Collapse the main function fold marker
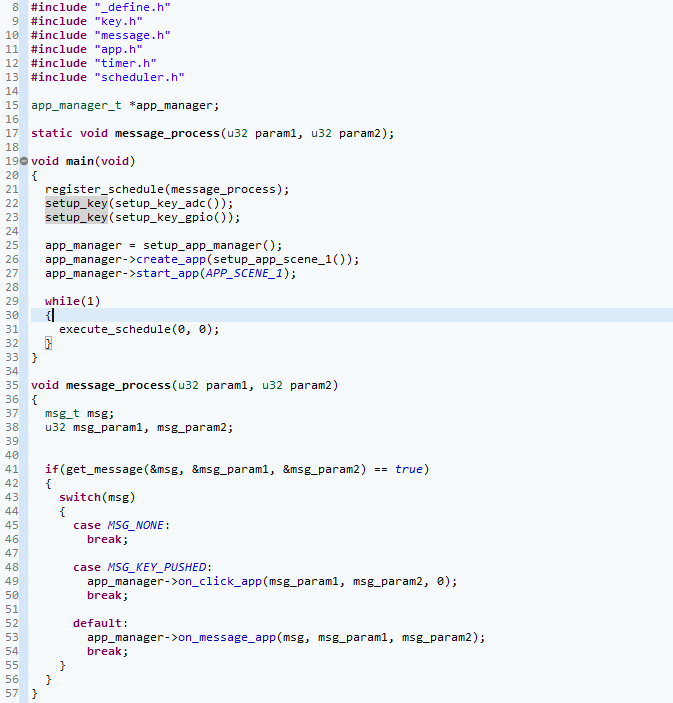 point(24,161)
